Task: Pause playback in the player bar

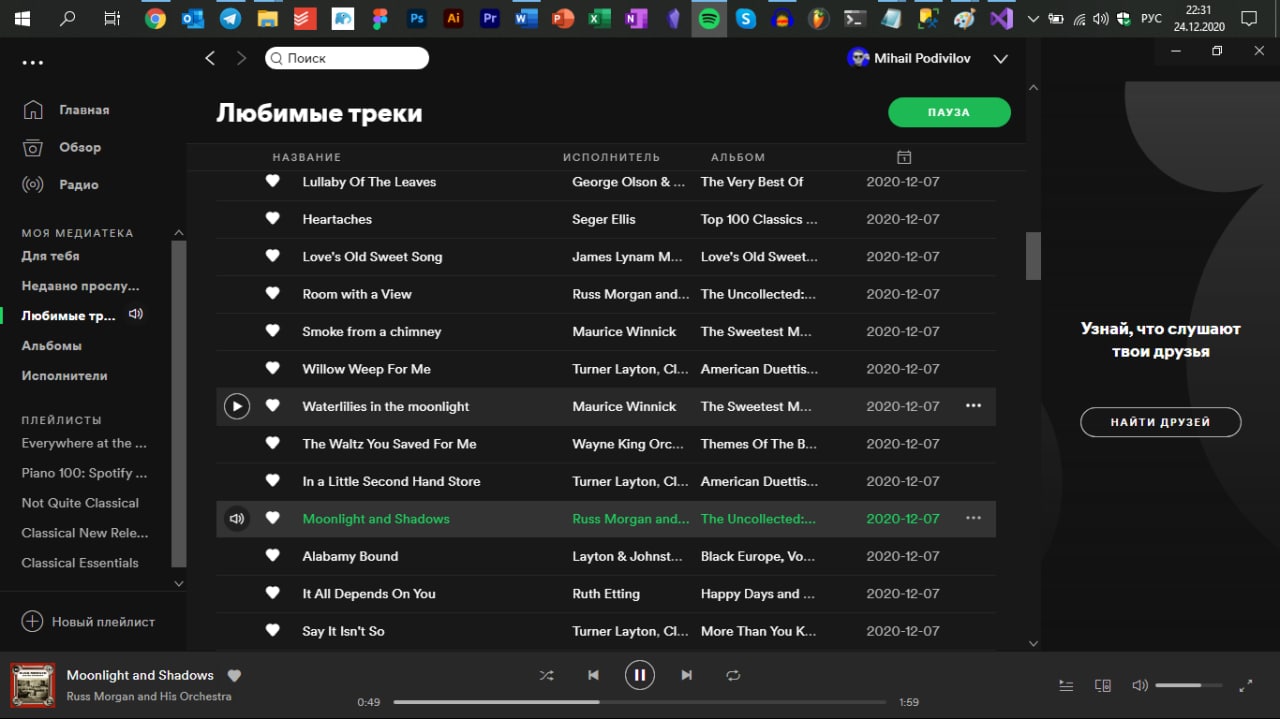Action: [x=640, y=675]
